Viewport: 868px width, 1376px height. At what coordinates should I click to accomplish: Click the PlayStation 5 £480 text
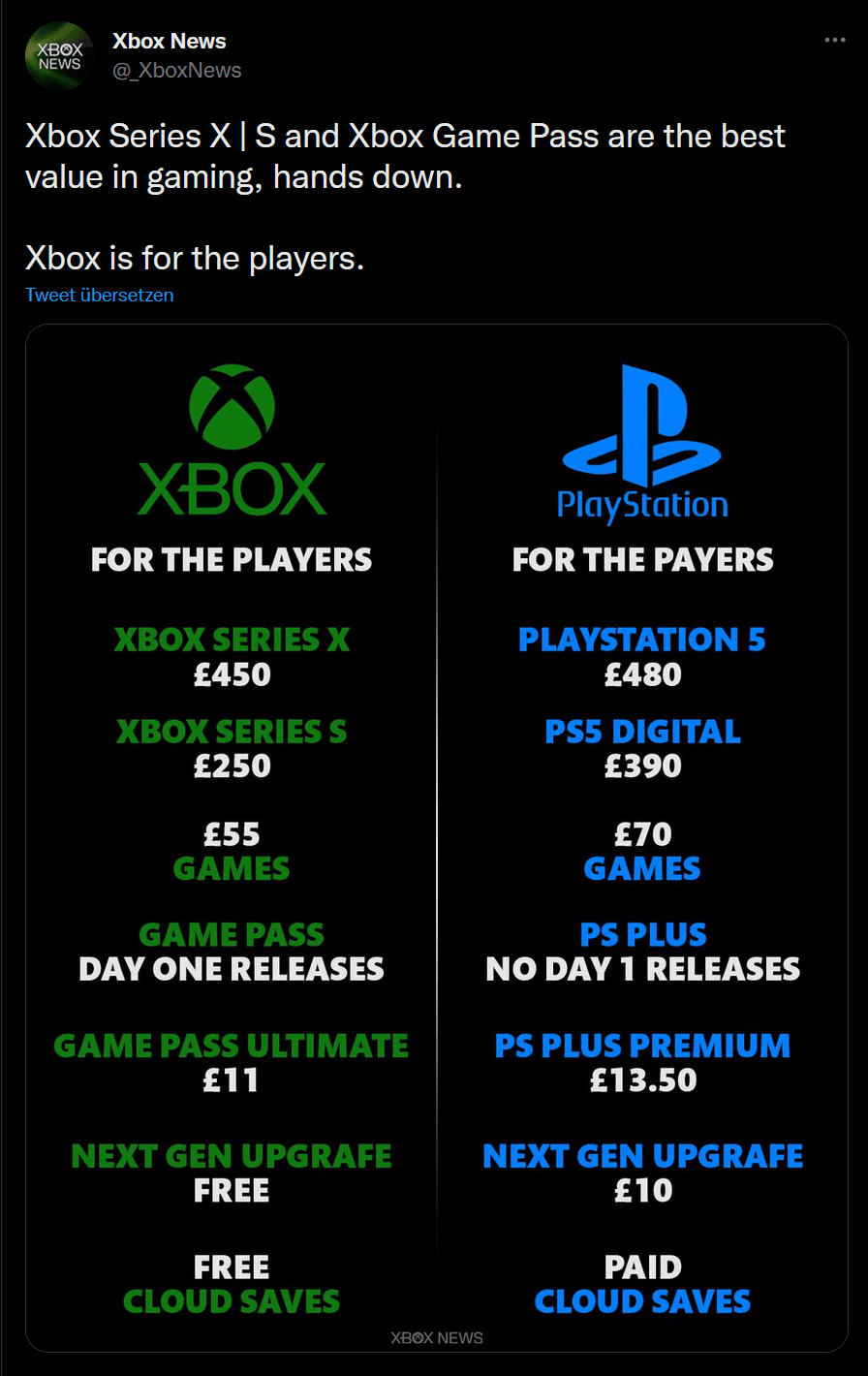(x=642, y=657)
